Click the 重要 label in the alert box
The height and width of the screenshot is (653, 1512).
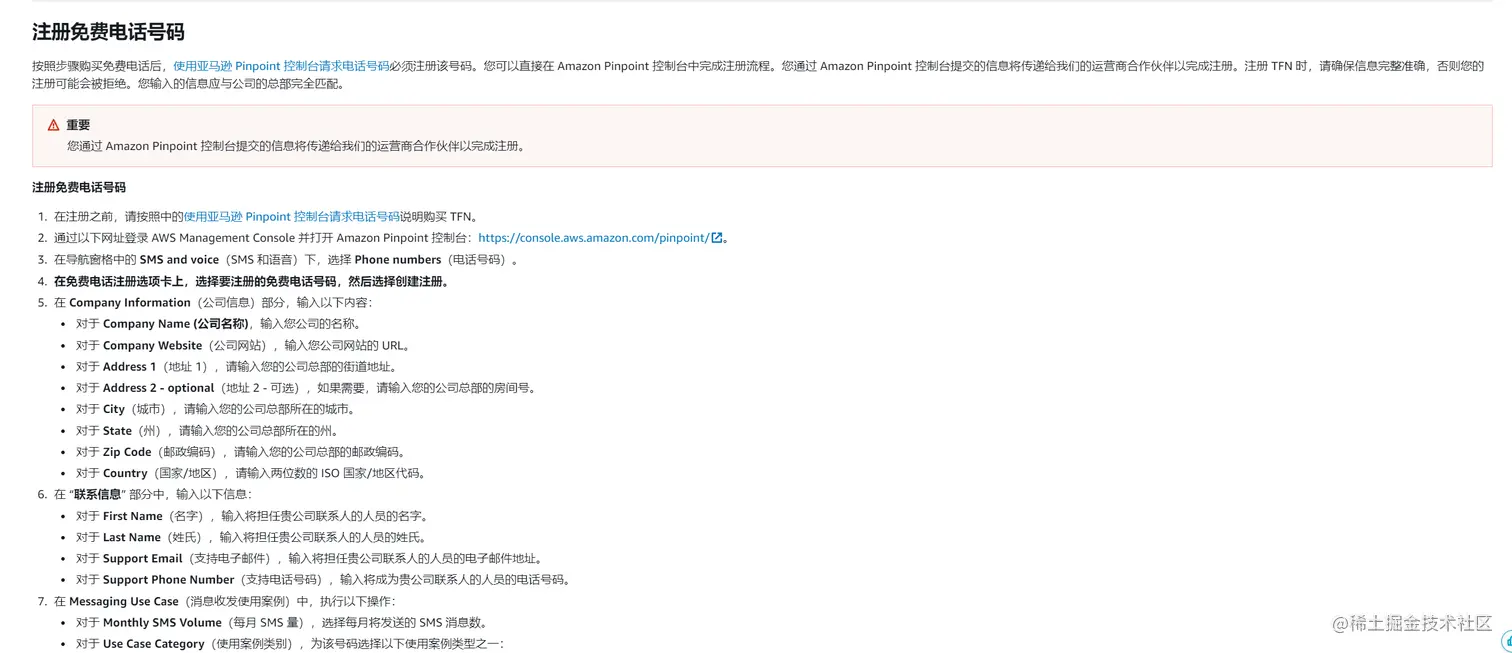click(x=78, y=125)
